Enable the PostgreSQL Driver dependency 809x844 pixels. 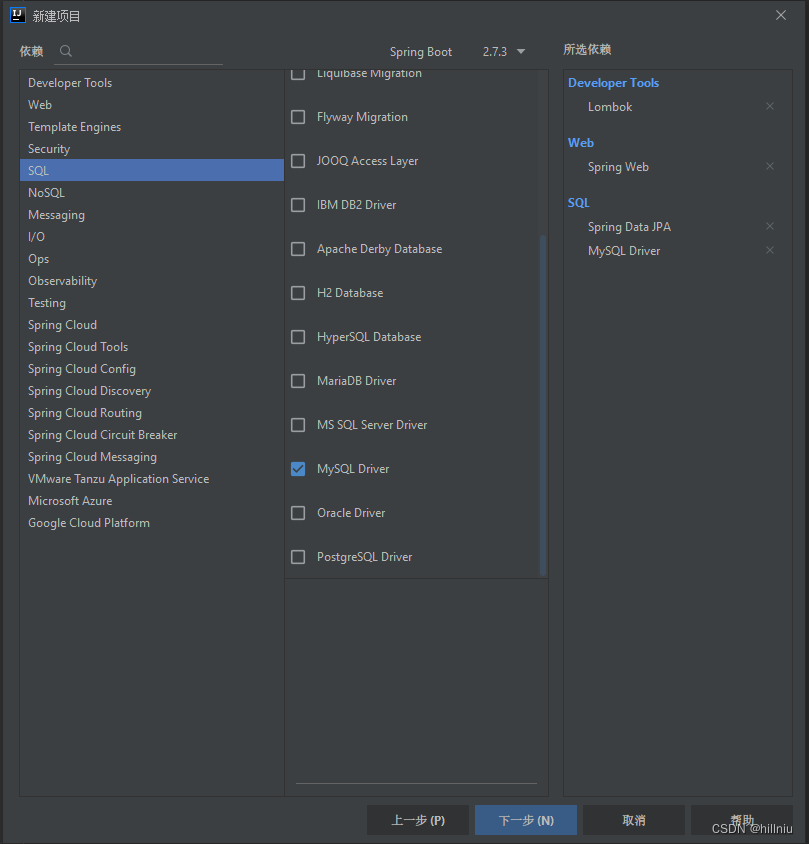click(x=298, y=557)
